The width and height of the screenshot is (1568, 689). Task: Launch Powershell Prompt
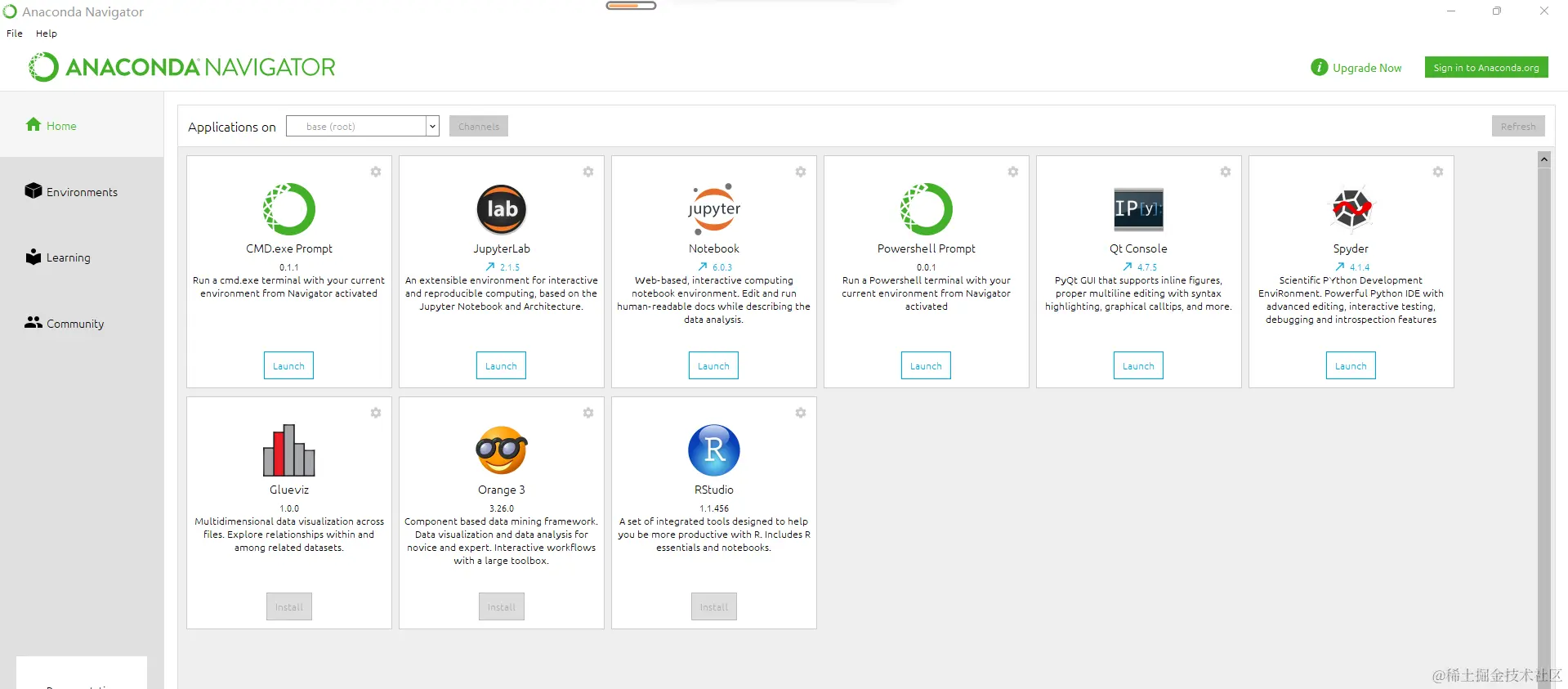point(926,365)
